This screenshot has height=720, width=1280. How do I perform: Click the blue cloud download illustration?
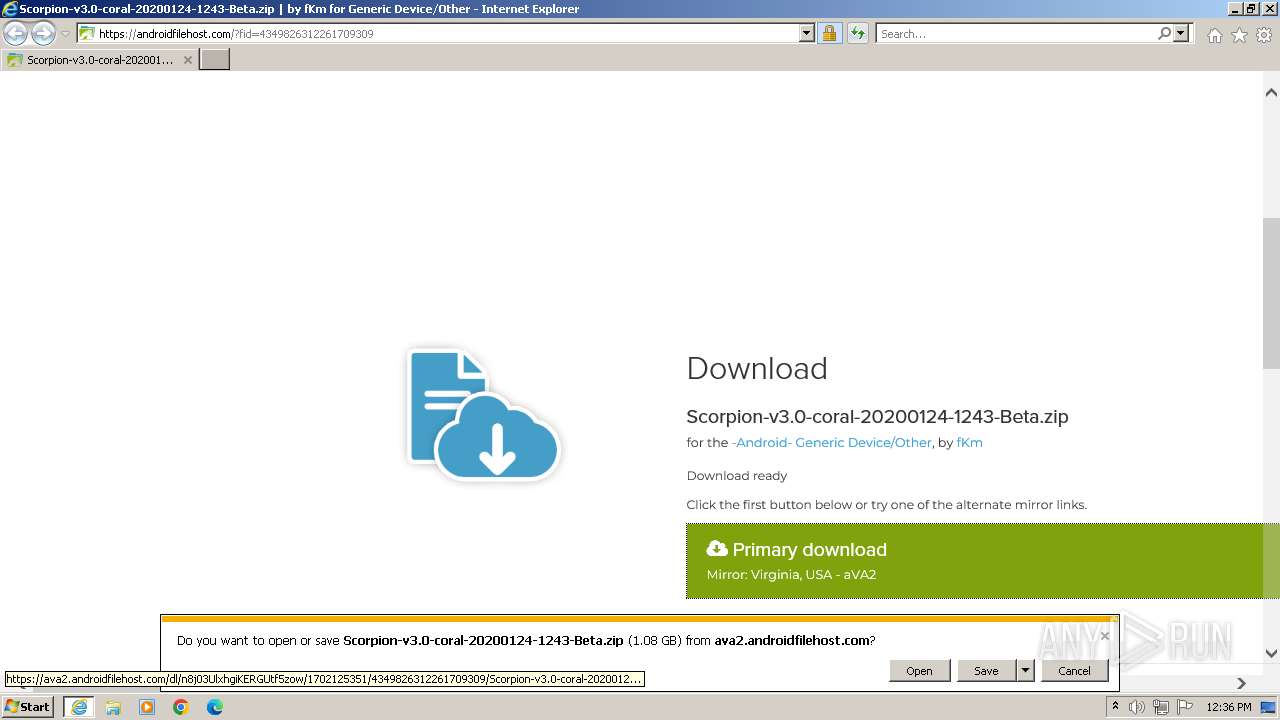pos(484,413)
